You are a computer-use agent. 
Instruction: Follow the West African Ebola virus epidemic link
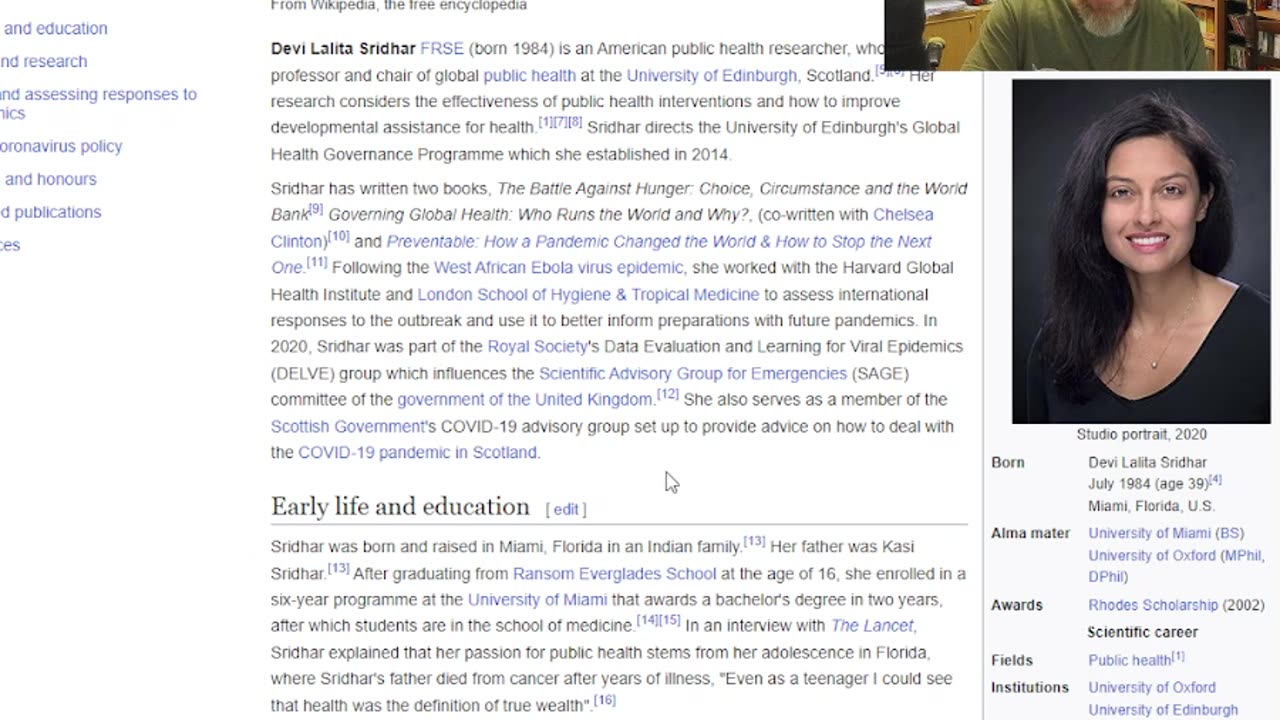click(x=559, y=267)
